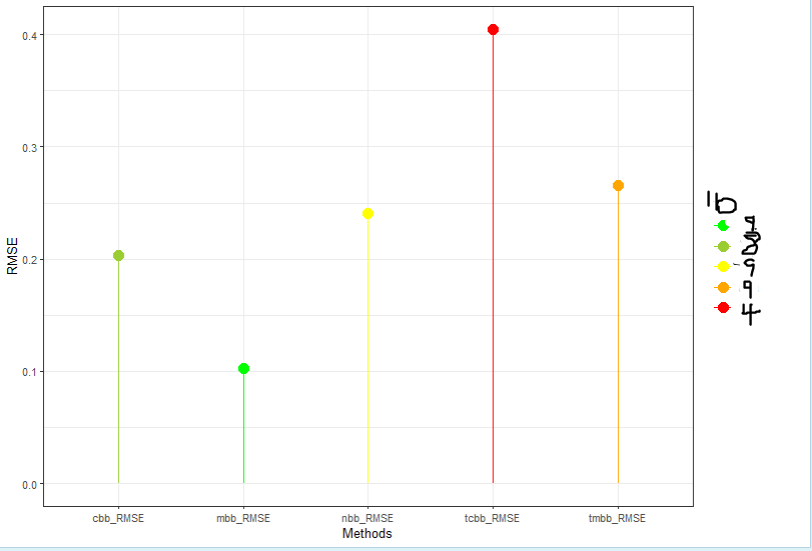Click the cbb_RMSE x-axis label

(x=118, y=518)
